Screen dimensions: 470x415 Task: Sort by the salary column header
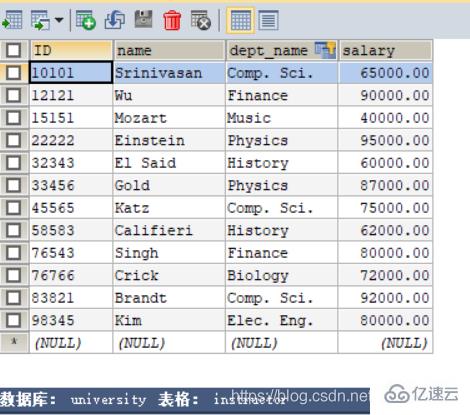click(385, 50)
